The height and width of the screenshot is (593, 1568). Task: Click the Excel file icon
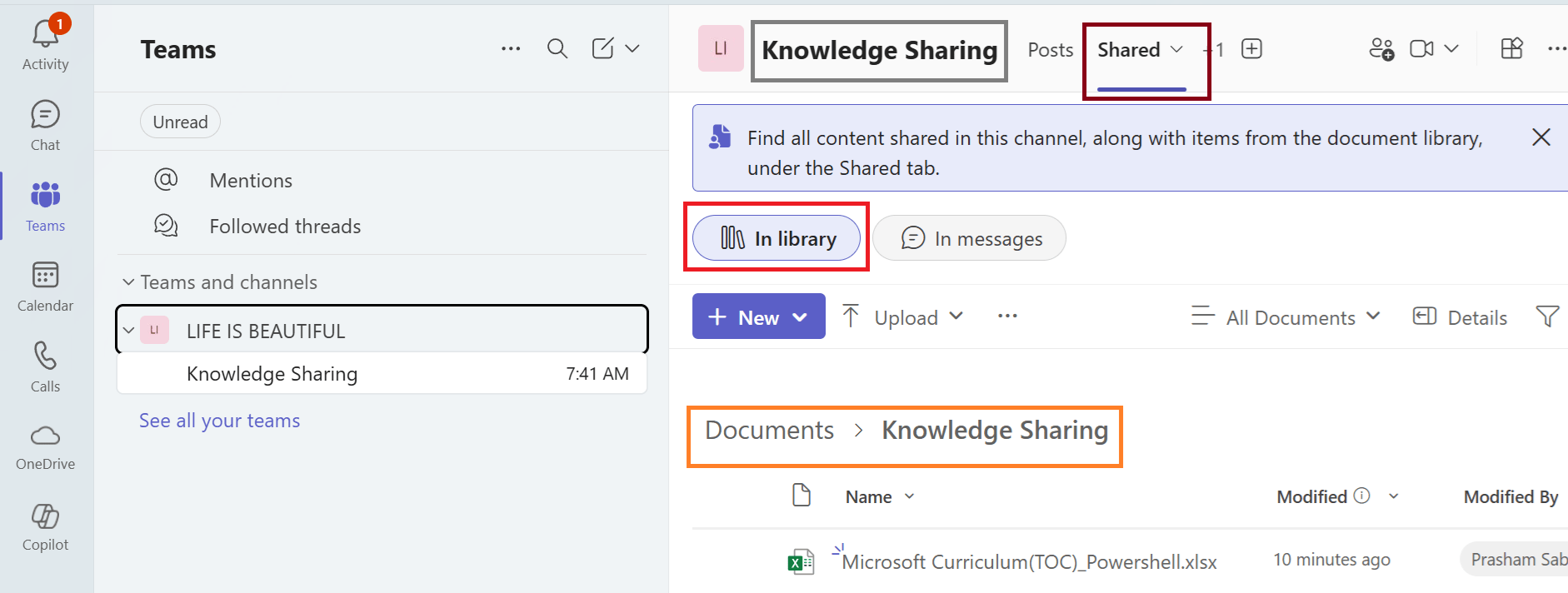pyautogui.click(x=801, y=562)
